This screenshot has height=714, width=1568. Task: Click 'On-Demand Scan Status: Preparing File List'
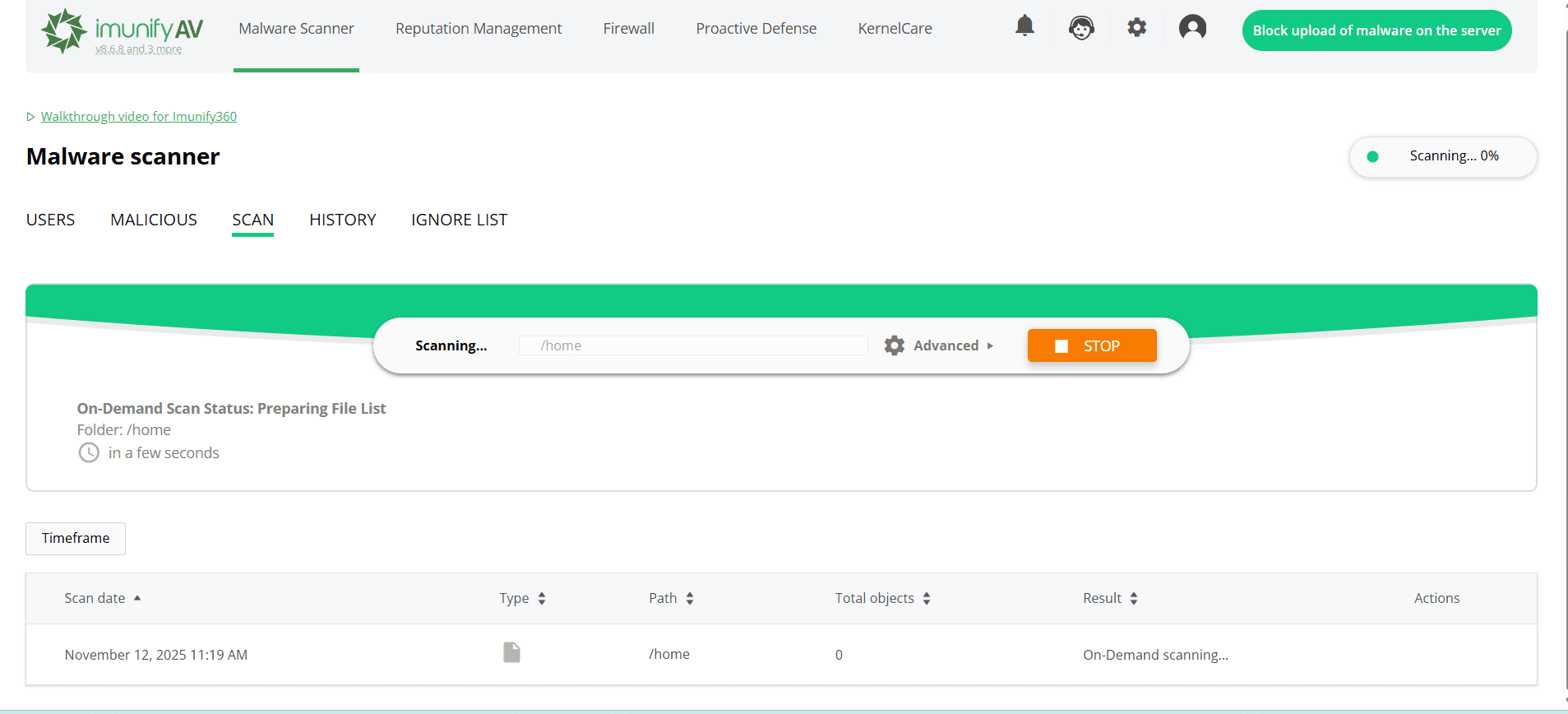tap(231, 408)
